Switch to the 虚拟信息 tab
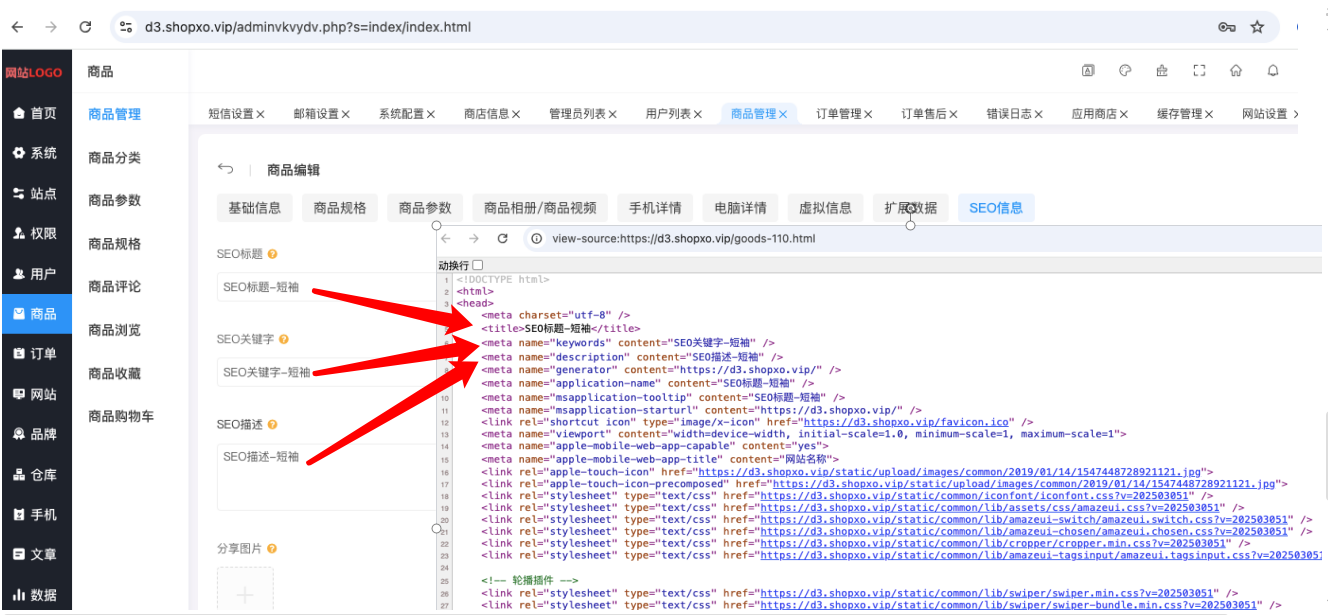1328x615 pixels. pos(825,208)
